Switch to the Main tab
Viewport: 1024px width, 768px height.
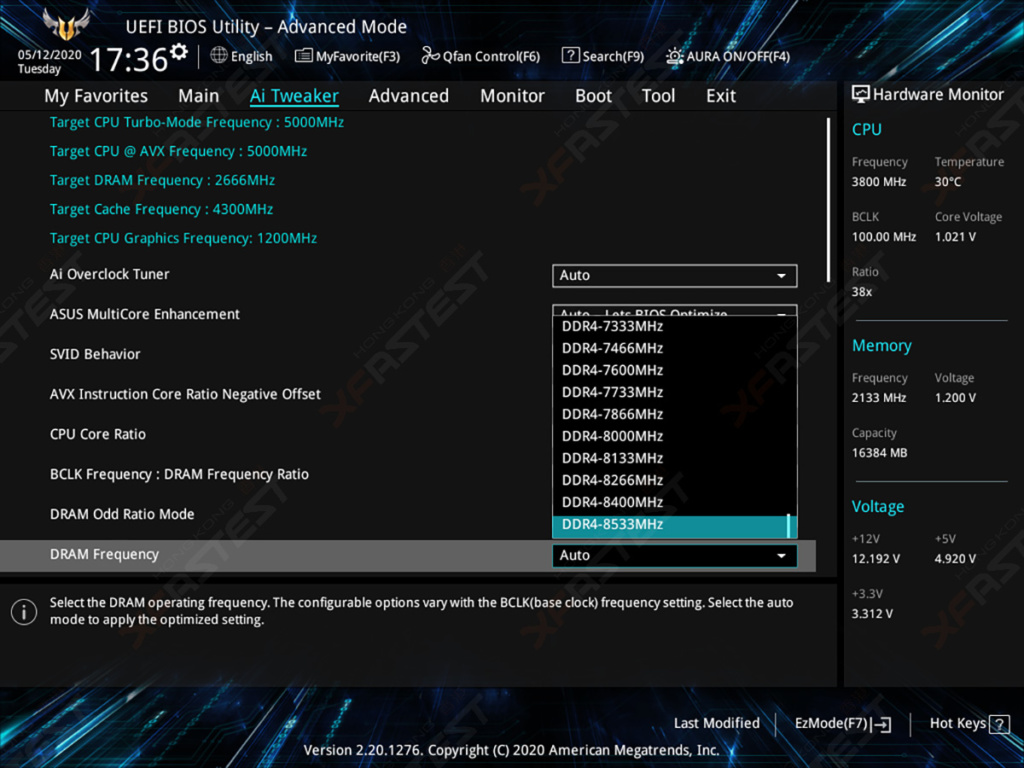coord(199,96)
